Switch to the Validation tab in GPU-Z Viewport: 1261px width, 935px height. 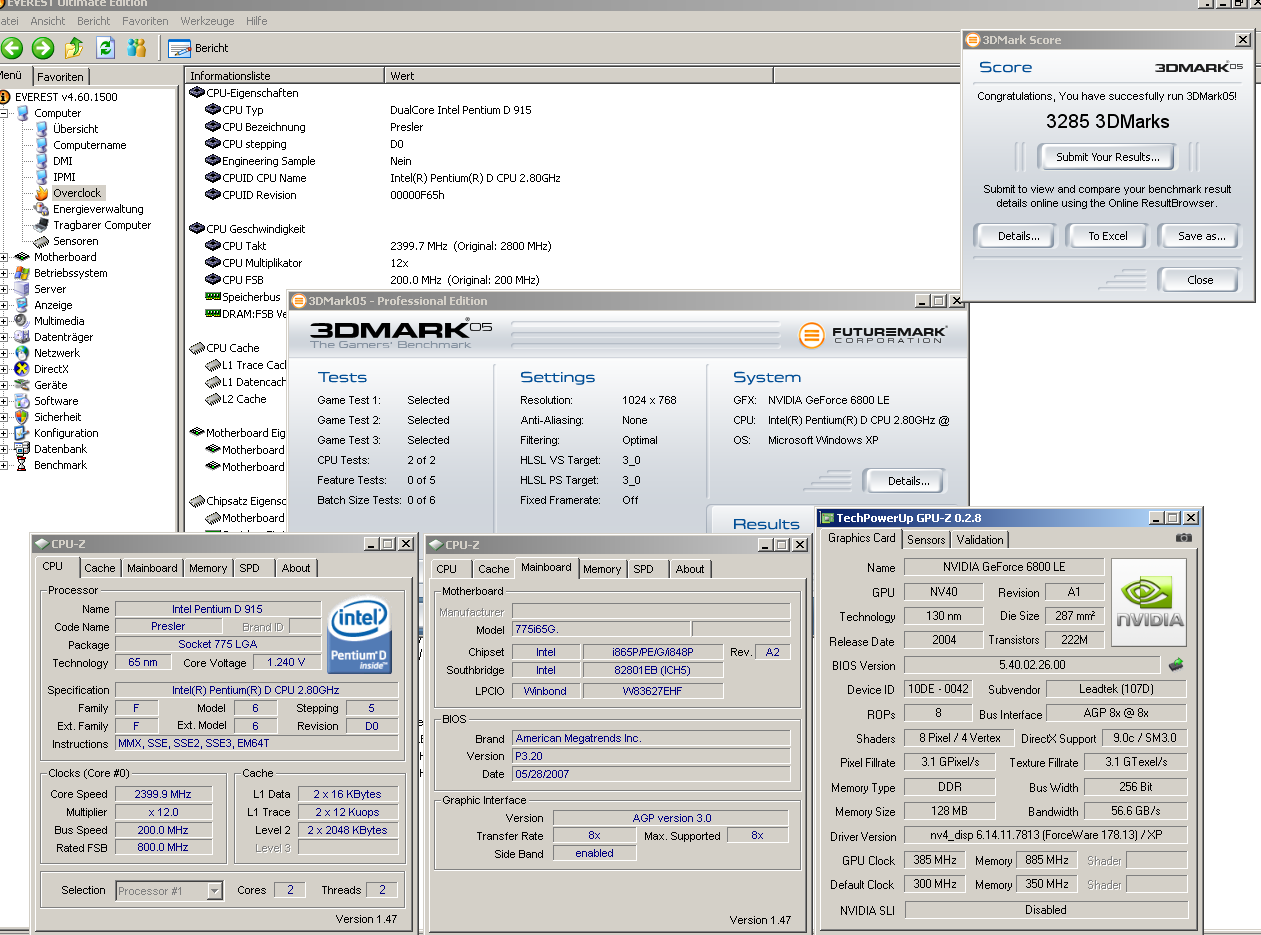(x=980, y=539)
